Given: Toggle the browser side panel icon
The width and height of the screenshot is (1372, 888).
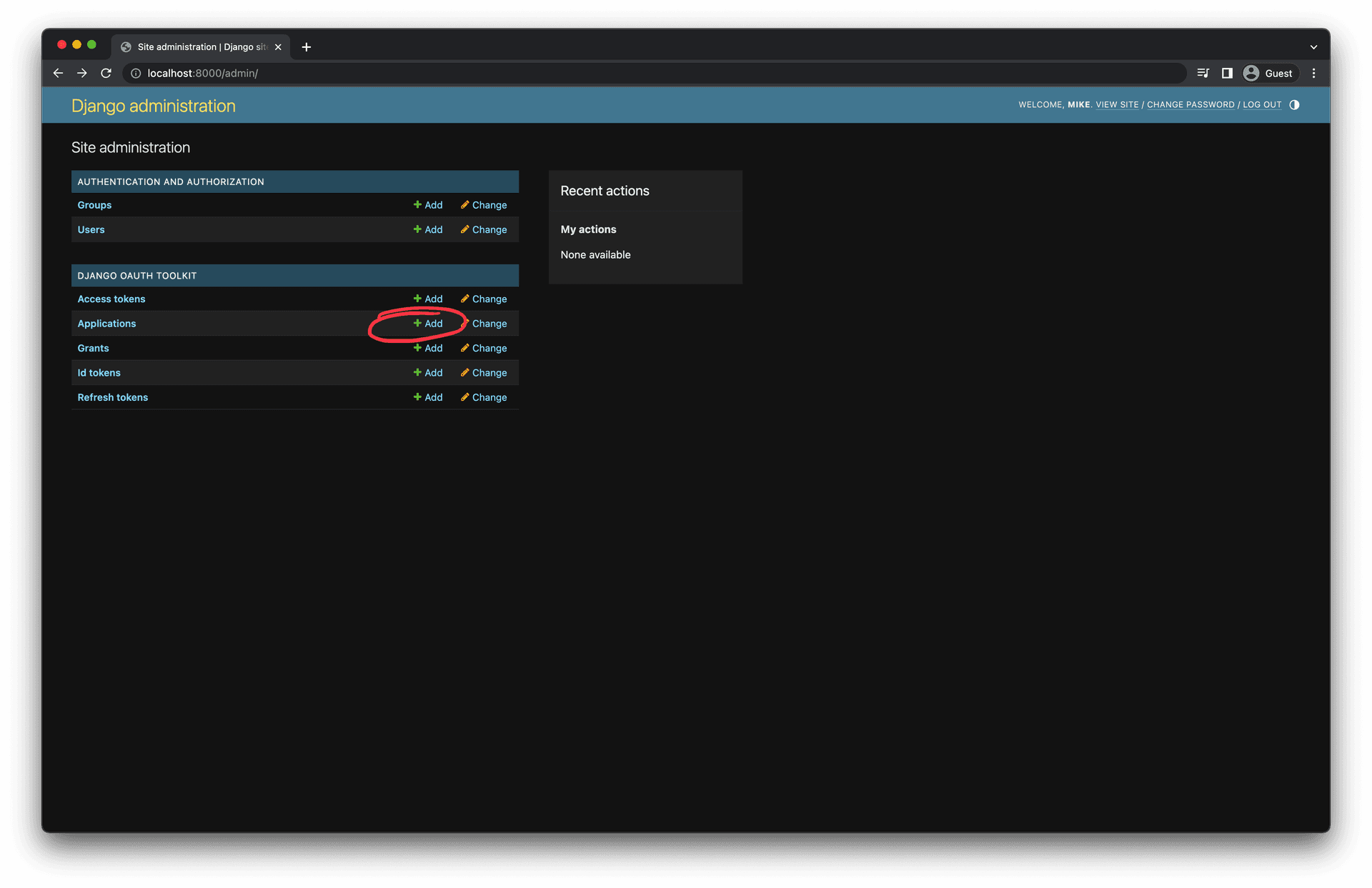Looking at the screenshot, I should coord(1227,73).
